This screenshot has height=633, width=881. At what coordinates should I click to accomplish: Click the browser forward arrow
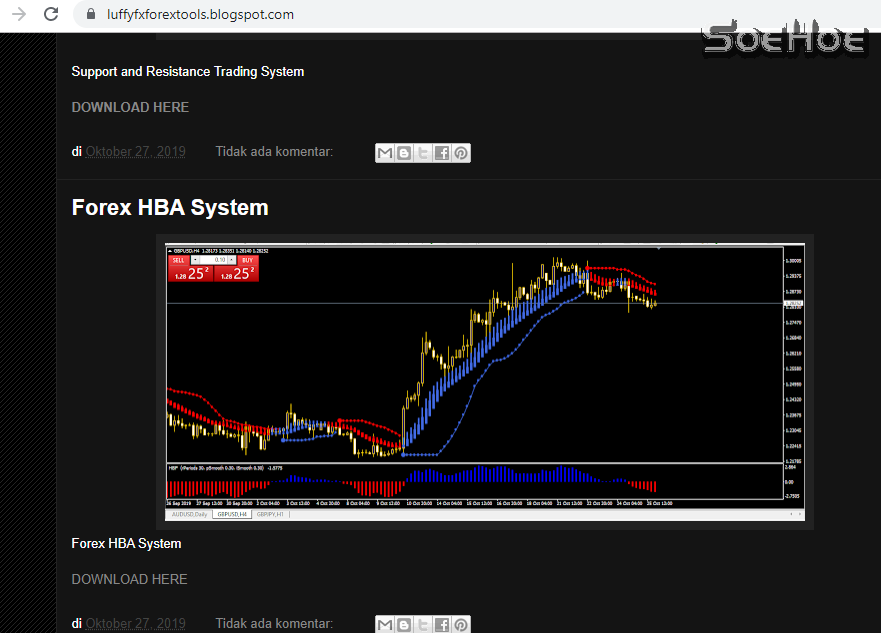[x=19, y=14]
